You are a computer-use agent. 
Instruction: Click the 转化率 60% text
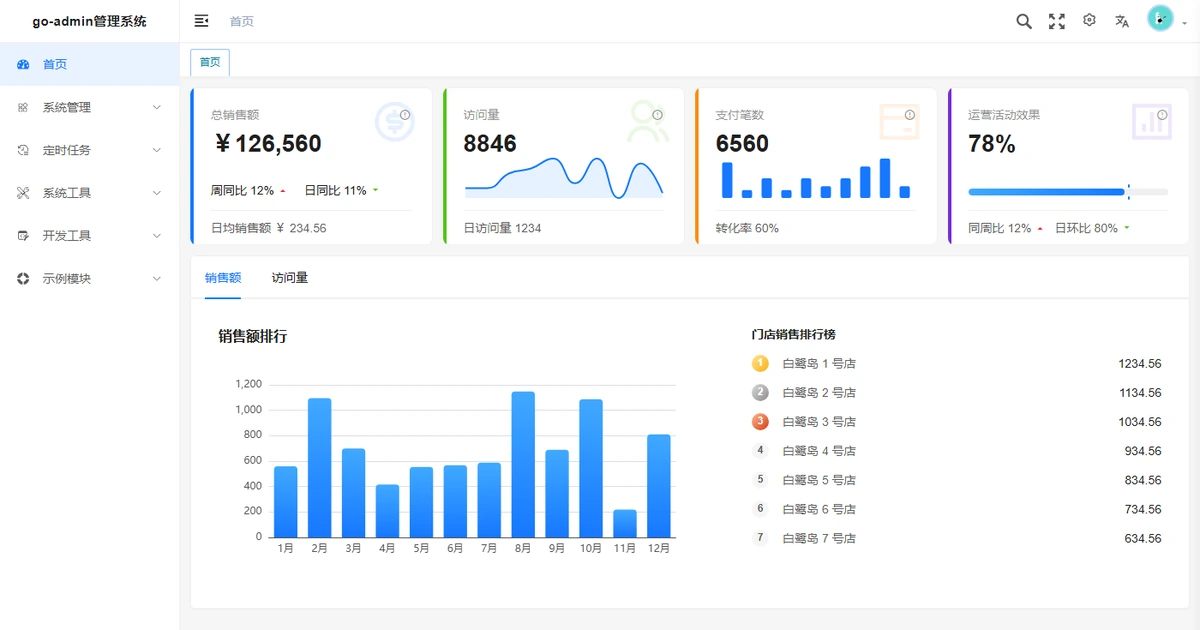(x=747, y=228)
